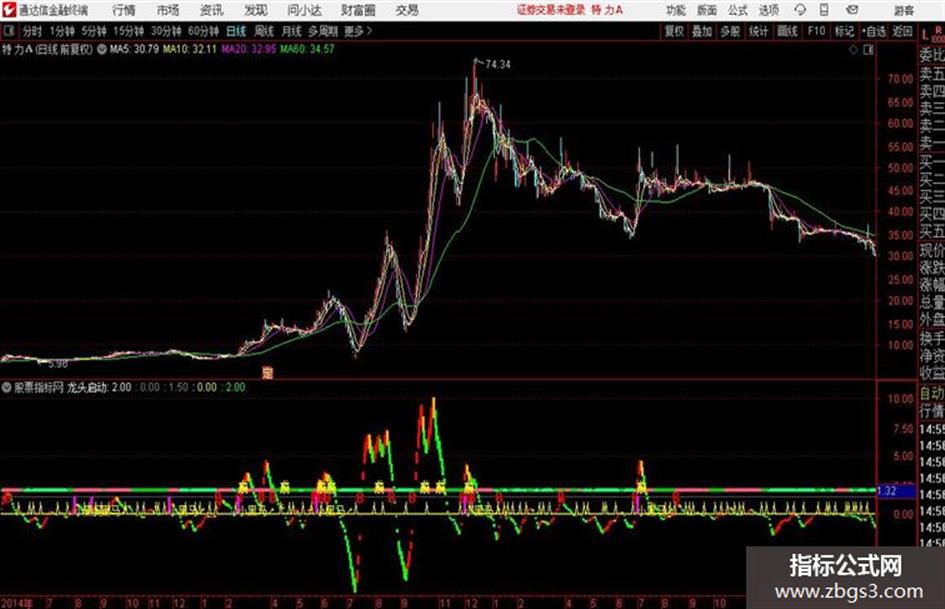The image size is (945, 609).
Task: Click the 龙头启动 indicator name
Action: click(x=87, y=387)
